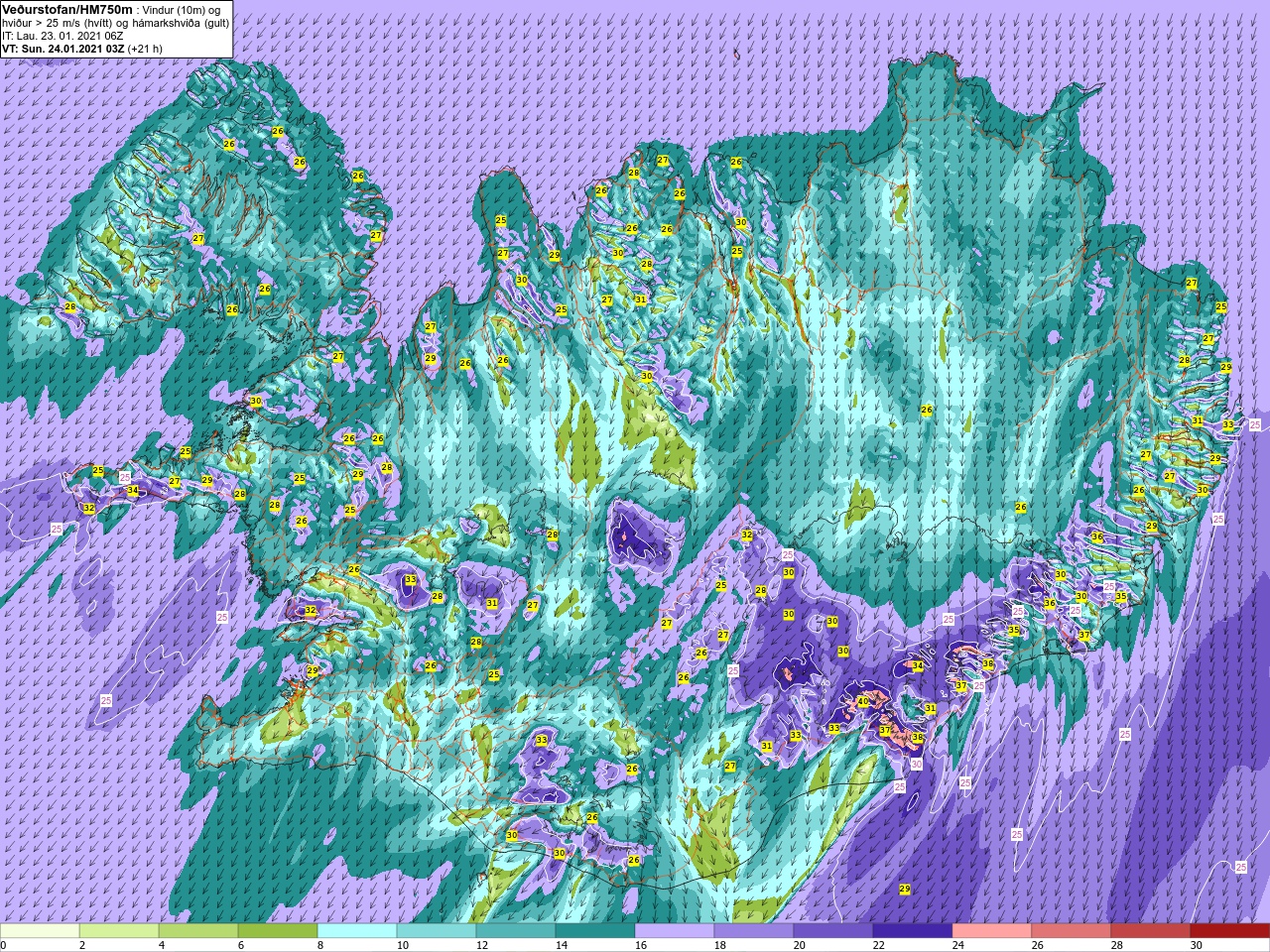Screen dimensions: 1270x952
Task: Click the light green 2–4 m/s legend swatch
Action: tap(119, 931)
